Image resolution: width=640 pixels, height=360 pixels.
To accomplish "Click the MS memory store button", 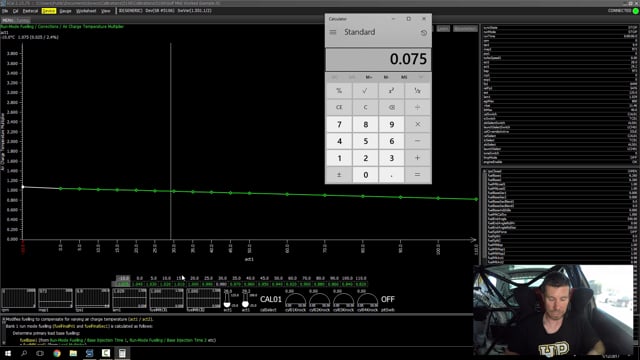I will (x=404, y=77).
